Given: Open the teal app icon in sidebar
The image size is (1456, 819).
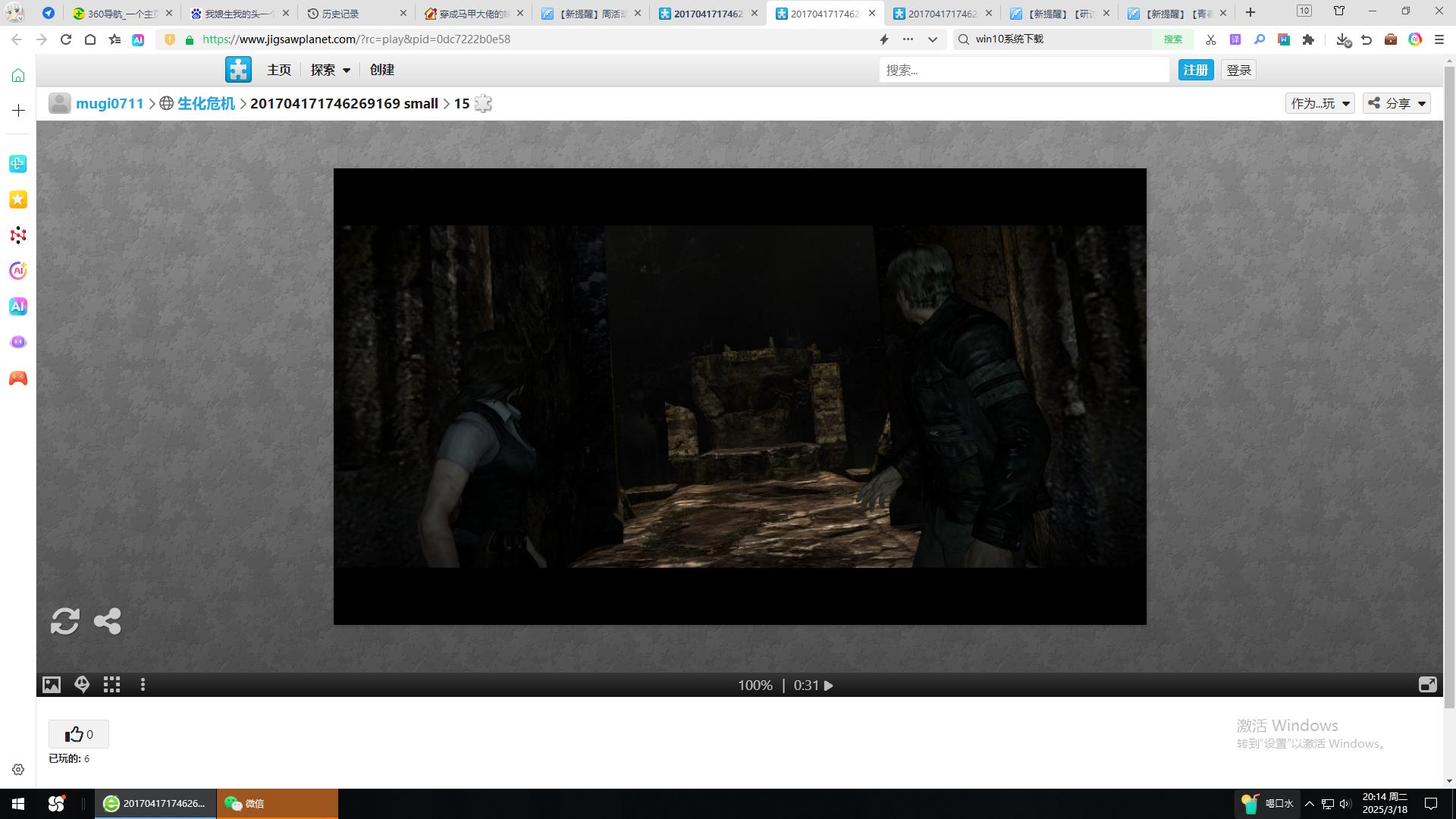Looking at the screenshot, I should tap(18, 164).
